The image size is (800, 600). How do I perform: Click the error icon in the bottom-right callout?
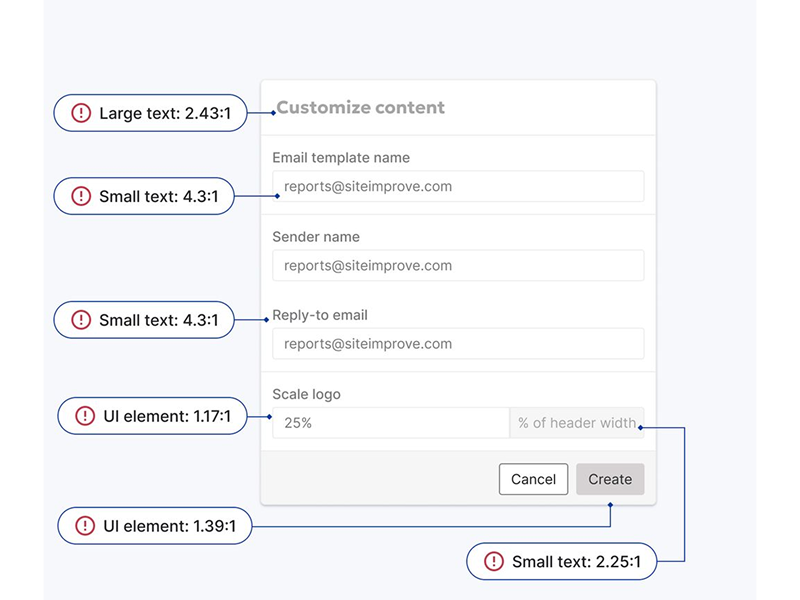tap(492, 563)
